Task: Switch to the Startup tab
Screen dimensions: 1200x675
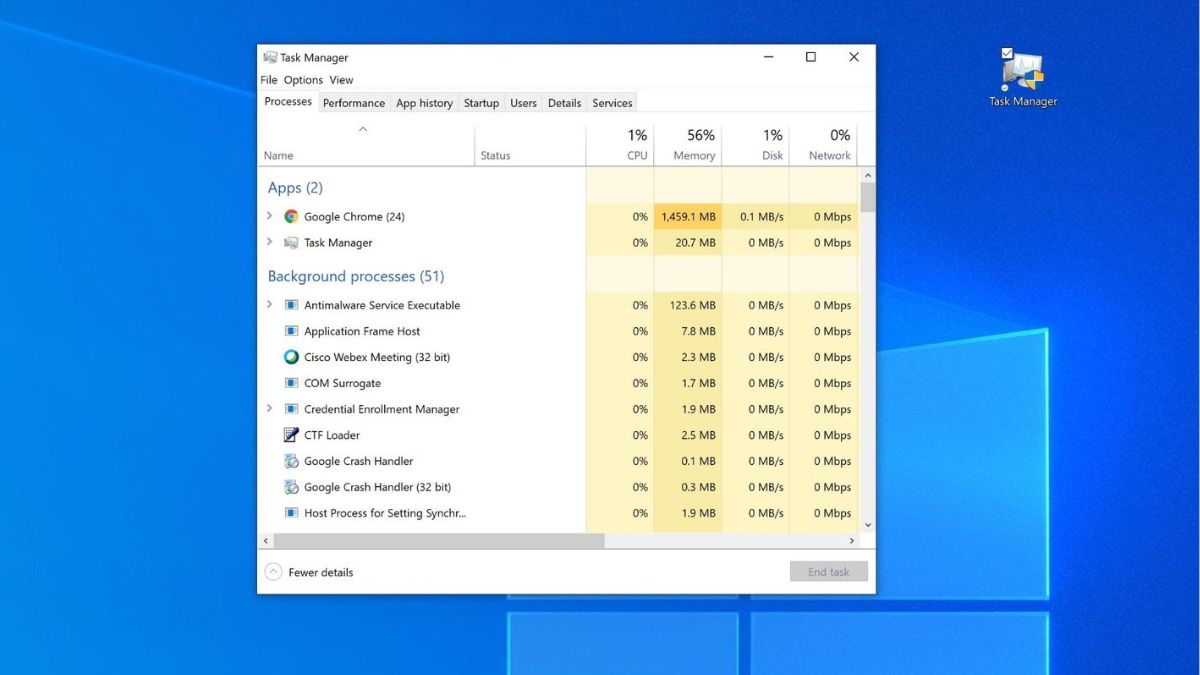Action: pyautogui.click(x=481, y=102)
